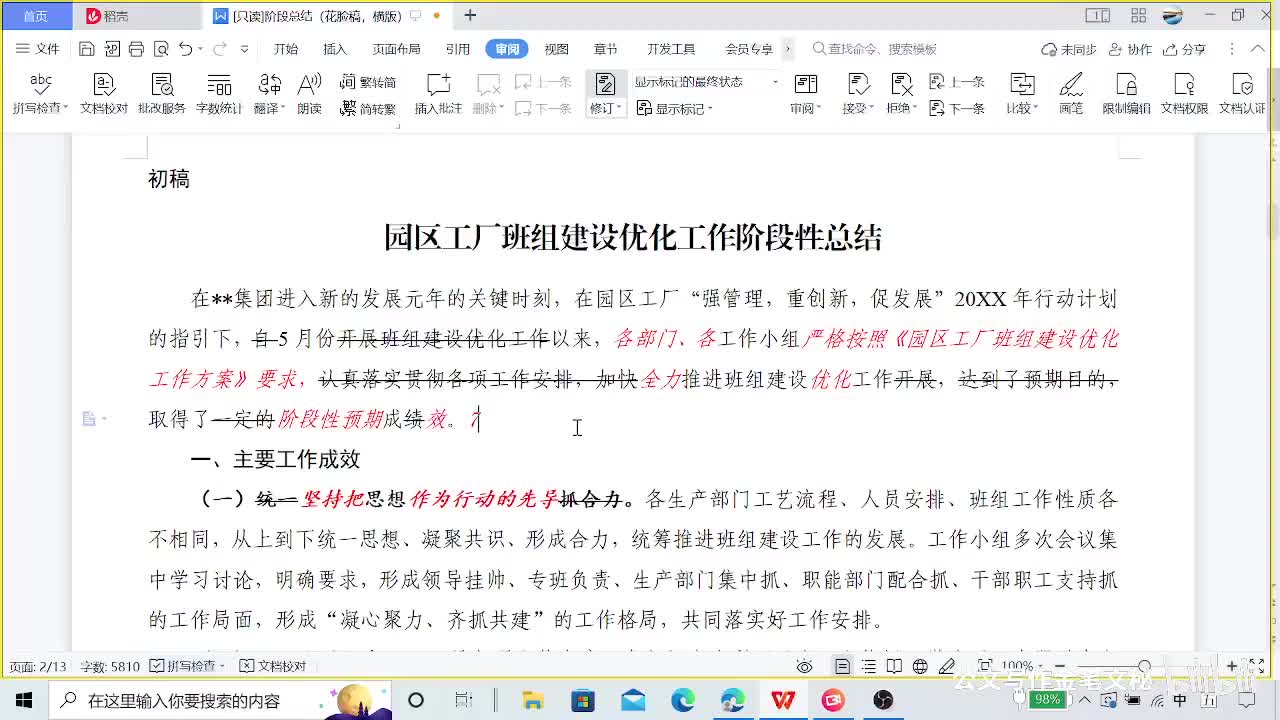Screen dimensions: 1280x720
Task: Click the page count 页面: 2/13 indicator
Action: point(37,666)
